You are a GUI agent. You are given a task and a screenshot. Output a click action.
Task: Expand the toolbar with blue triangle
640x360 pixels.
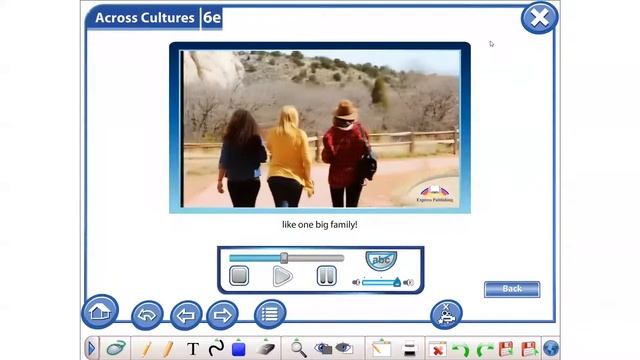tap(91, 349)
